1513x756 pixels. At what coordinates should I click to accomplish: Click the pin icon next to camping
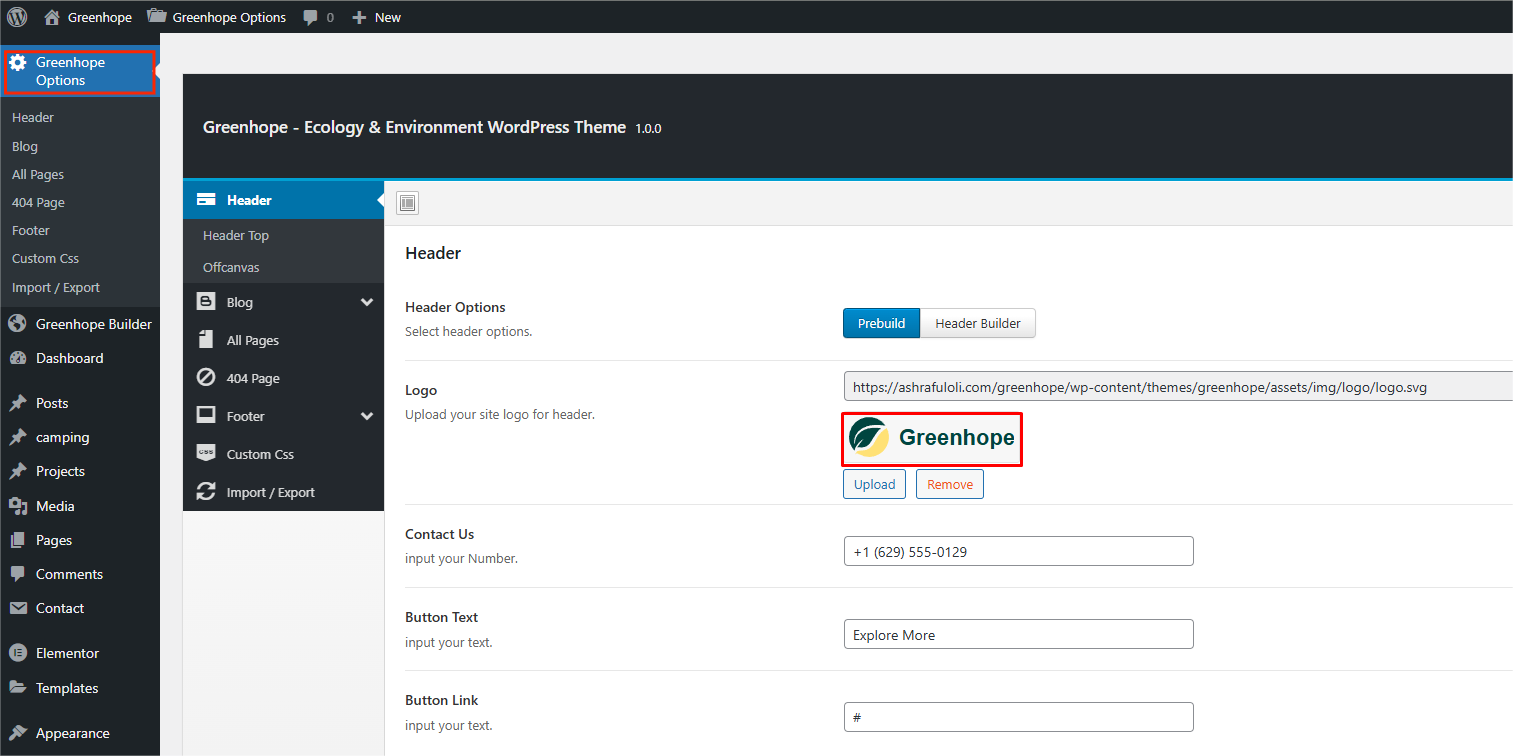[18, 437]
